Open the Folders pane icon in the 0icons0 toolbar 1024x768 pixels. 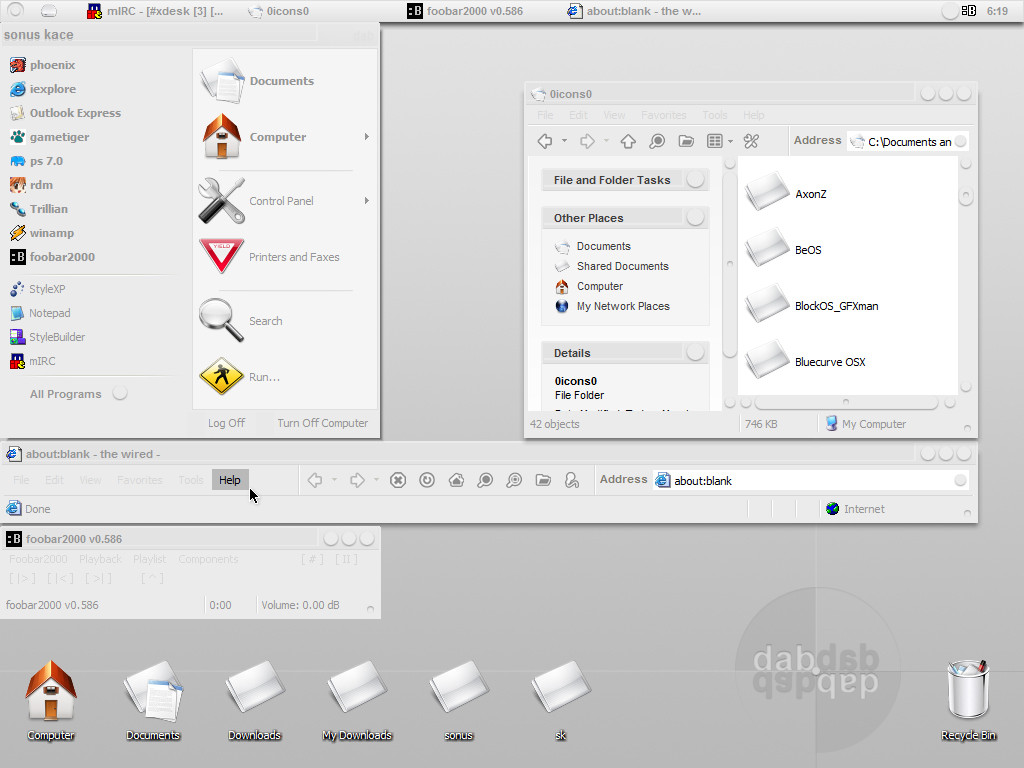tap(686, 141)
